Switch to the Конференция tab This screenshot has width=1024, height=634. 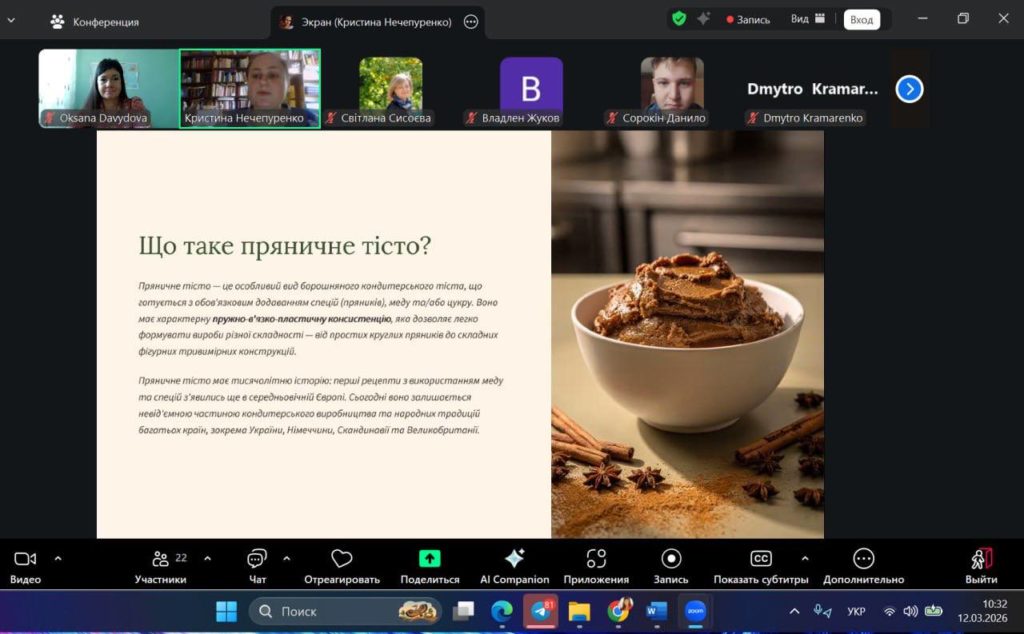95,21
